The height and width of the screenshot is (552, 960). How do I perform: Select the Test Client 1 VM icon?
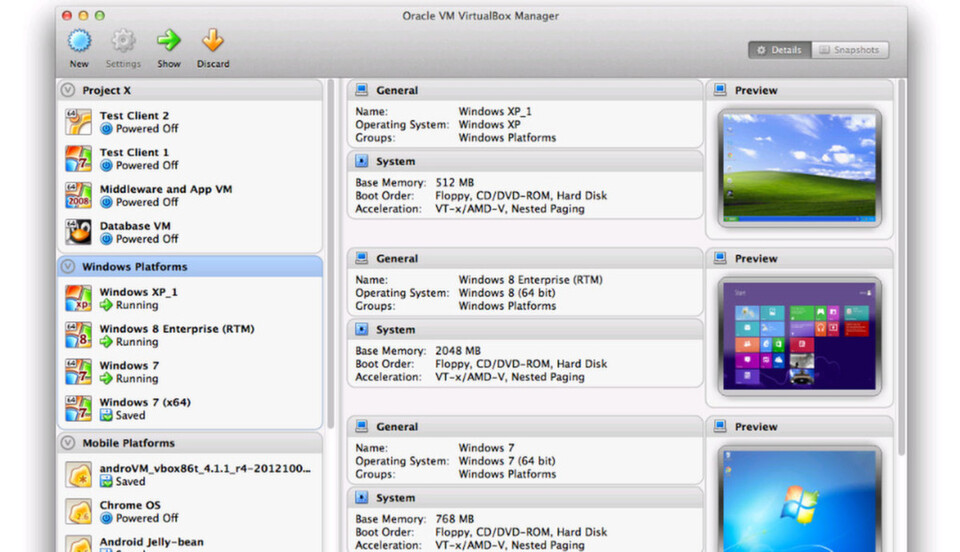[x=78, y=159]
